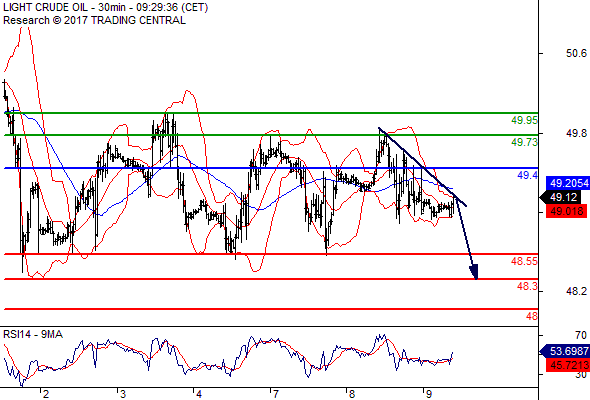This screenshot has width=590, height=400.
Task: Select the 48.55 red support label
Action: [x=524, y=261]
